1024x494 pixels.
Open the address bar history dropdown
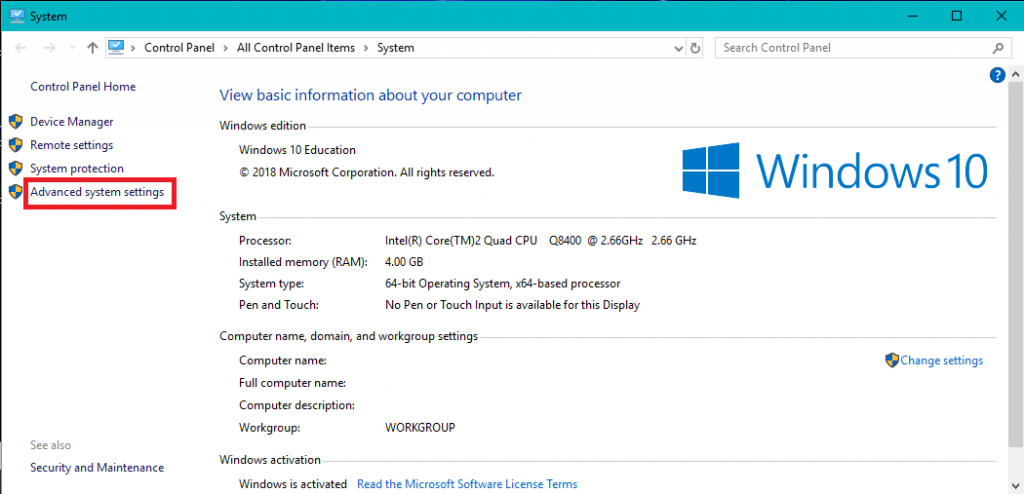tap(679, 48)
